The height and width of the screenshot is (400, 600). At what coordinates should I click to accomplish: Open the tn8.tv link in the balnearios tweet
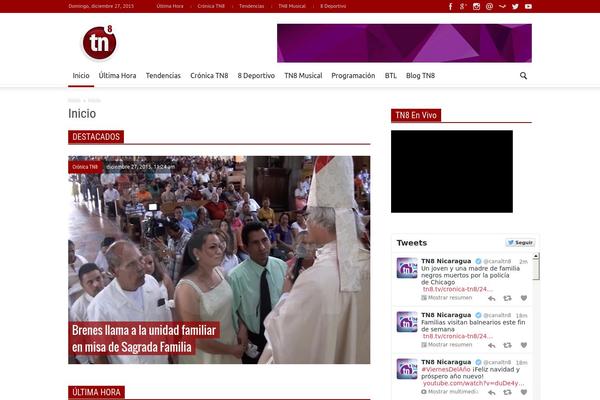[x=457, y=336]
